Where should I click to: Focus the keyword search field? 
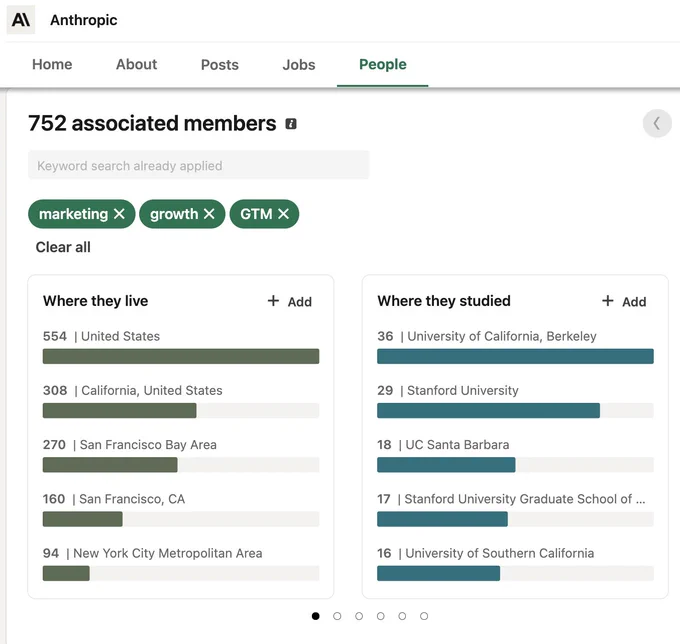199,165
